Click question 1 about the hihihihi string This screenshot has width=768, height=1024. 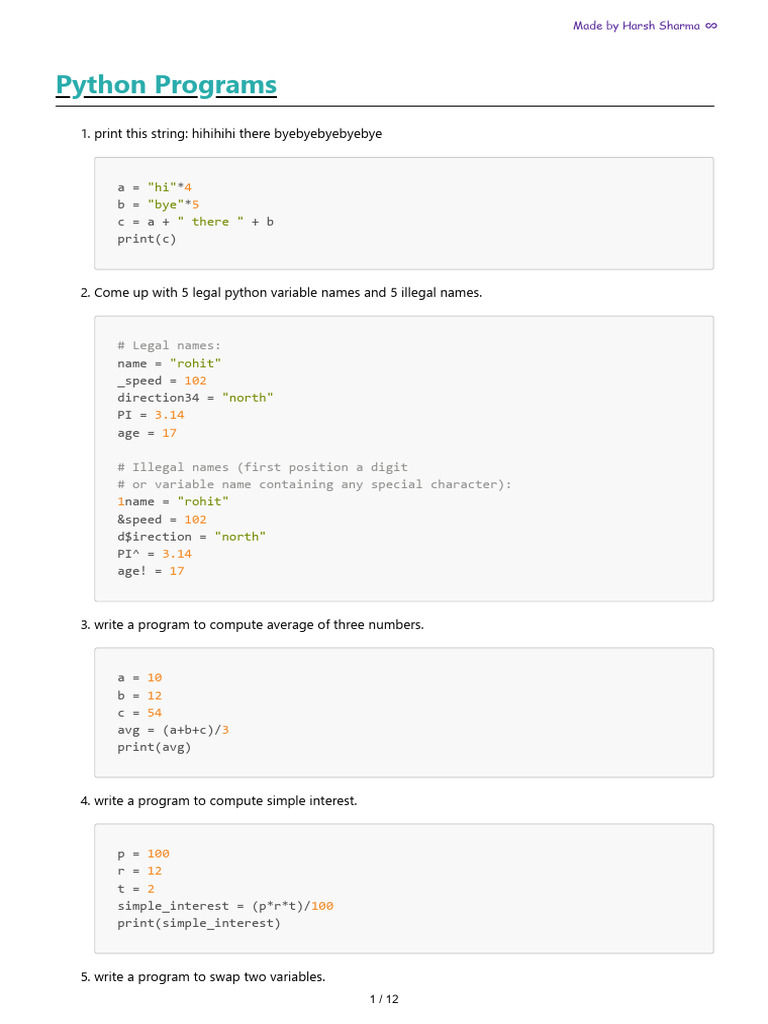[238, 133]
